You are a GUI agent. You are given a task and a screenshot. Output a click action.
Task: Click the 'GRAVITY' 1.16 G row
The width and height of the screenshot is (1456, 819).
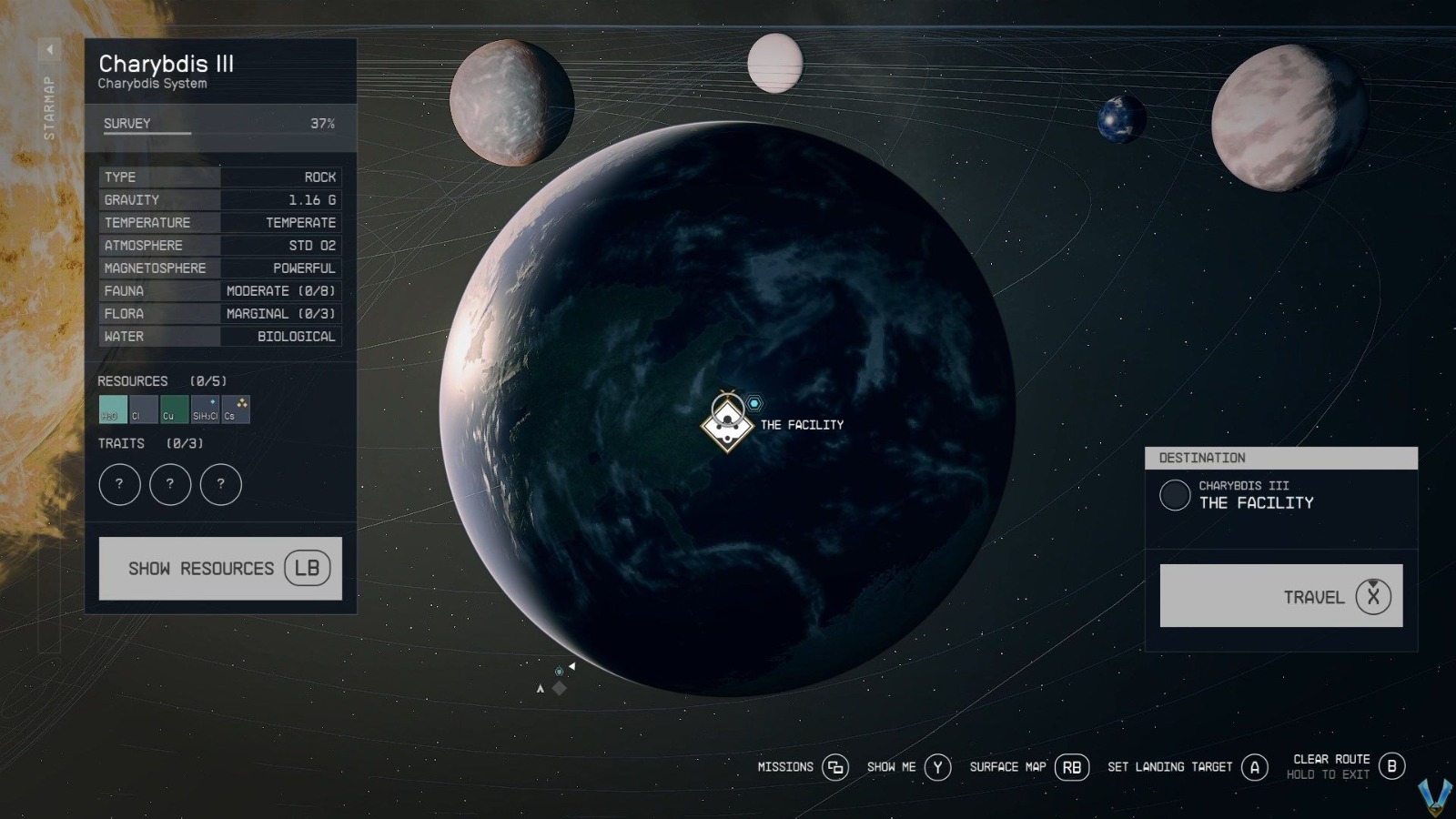tap(220, 199)
